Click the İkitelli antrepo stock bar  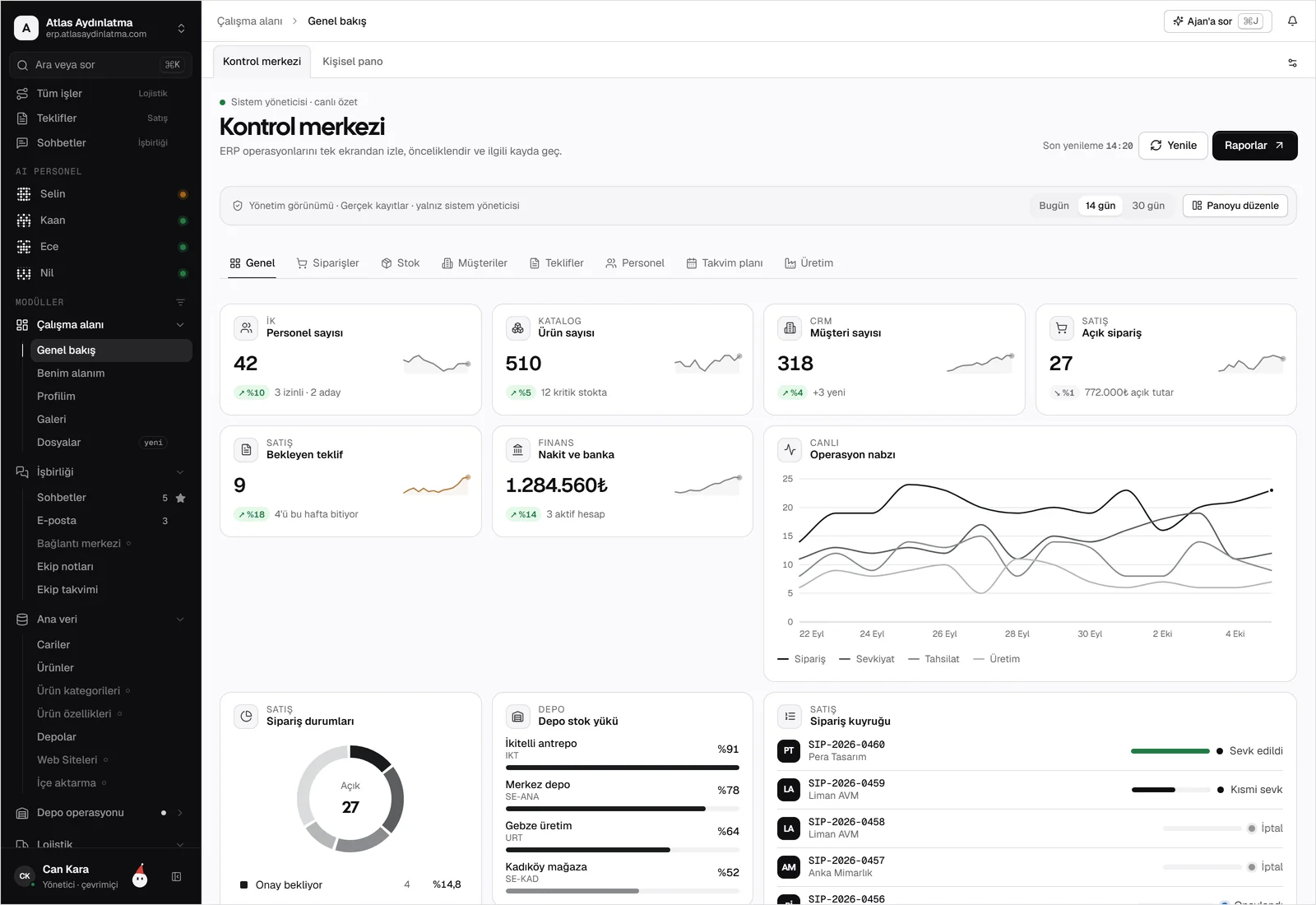pos(622,768)
